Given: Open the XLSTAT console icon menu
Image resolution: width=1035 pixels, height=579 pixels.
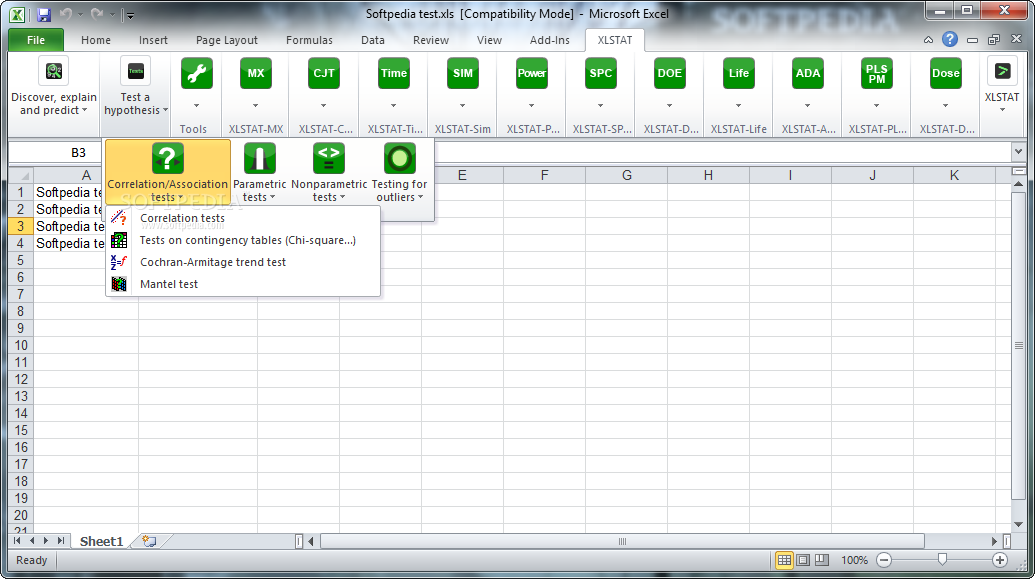Looking at the screenshot, I should [x=1002, y=85].
